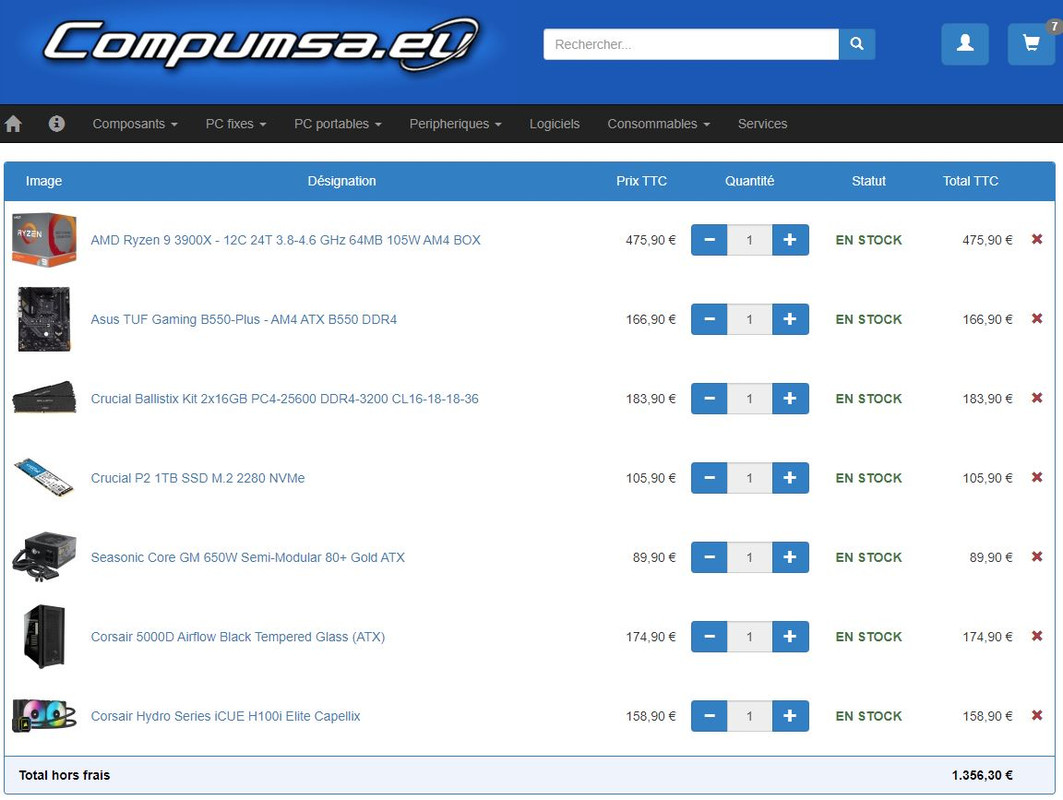This screenshot has height=800, width=1063.
Task: Increase quantity of Seasonic Core GM 650W
Action: click(790, 557)
